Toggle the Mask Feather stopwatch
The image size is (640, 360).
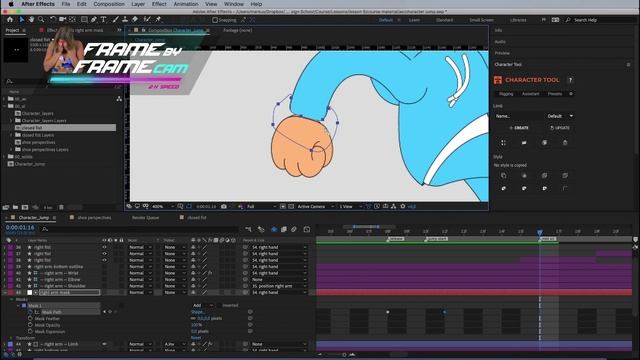[31, 319]
